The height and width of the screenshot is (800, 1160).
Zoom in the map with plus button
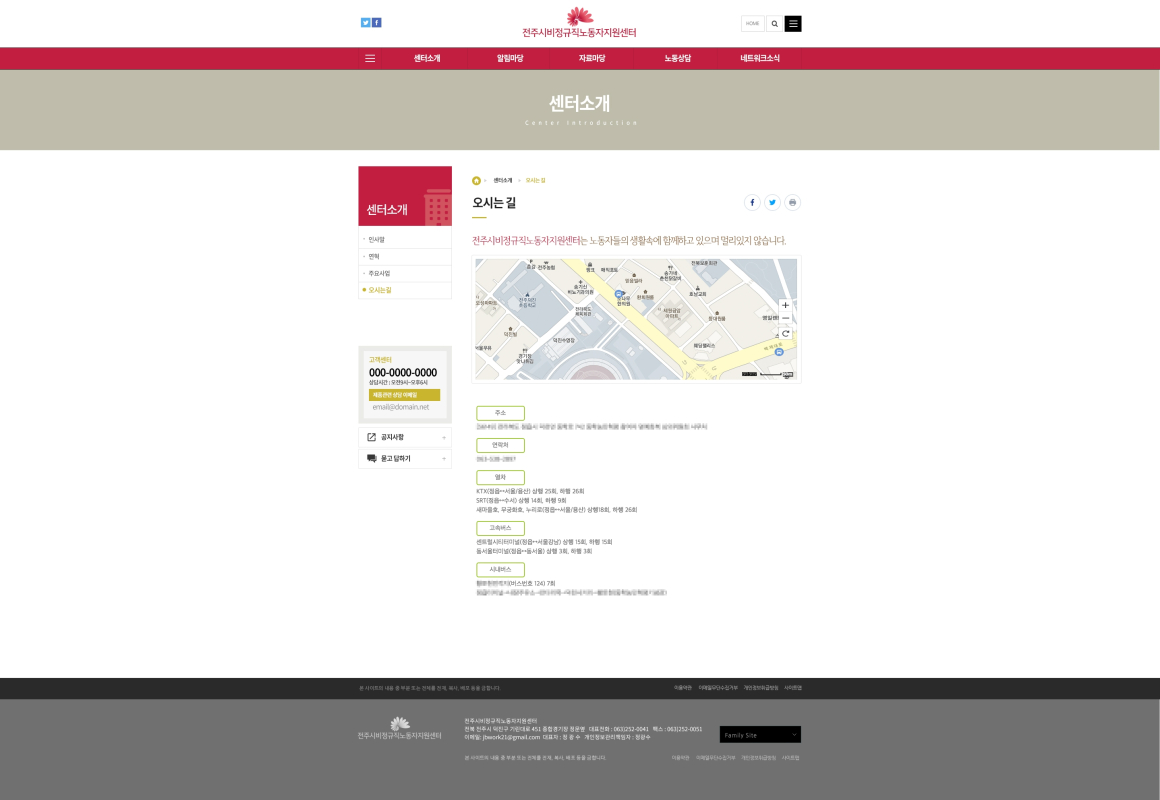[x=785, y=305]
